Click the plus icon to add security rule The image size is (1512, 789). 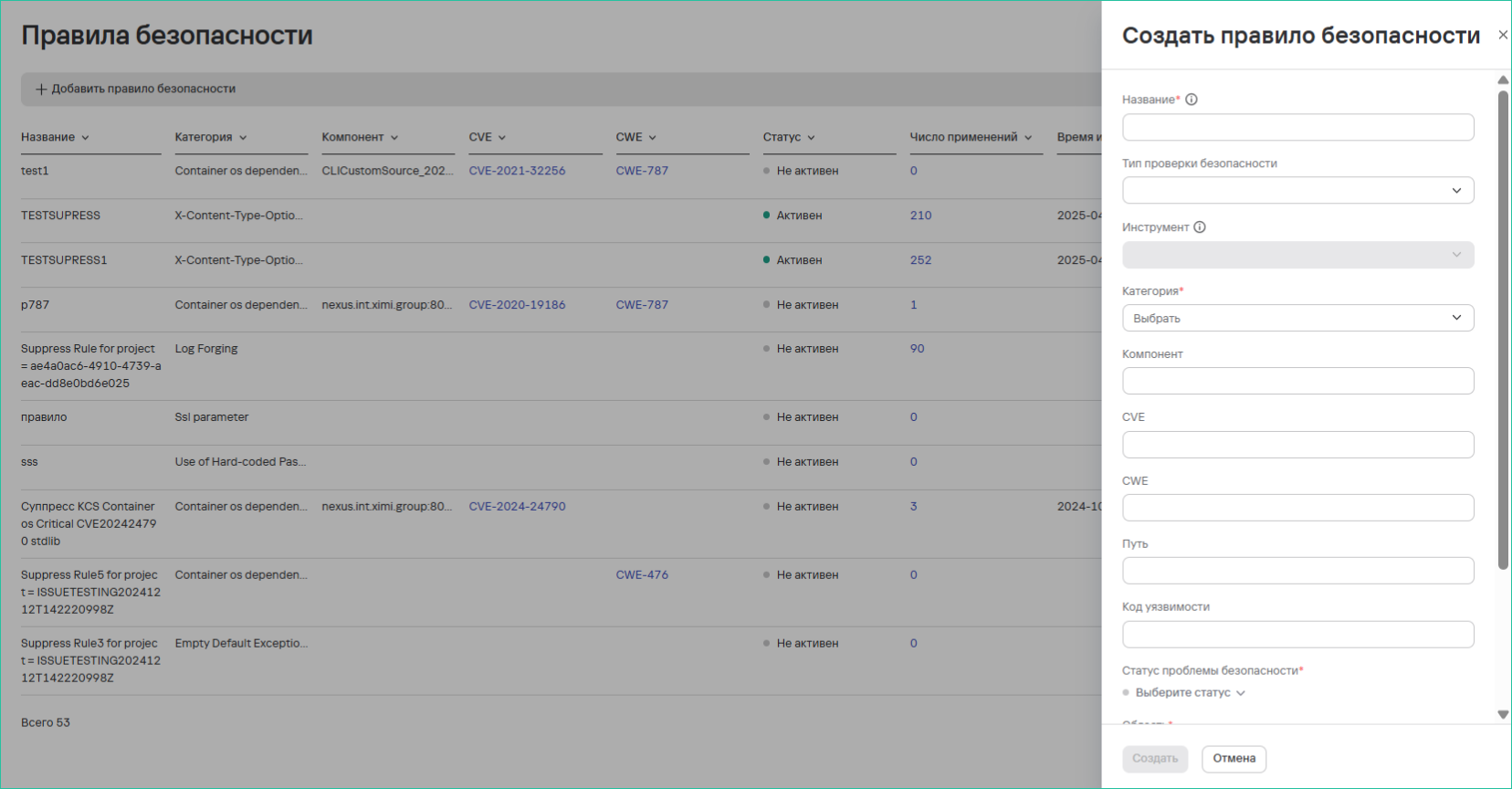(41, 89)
